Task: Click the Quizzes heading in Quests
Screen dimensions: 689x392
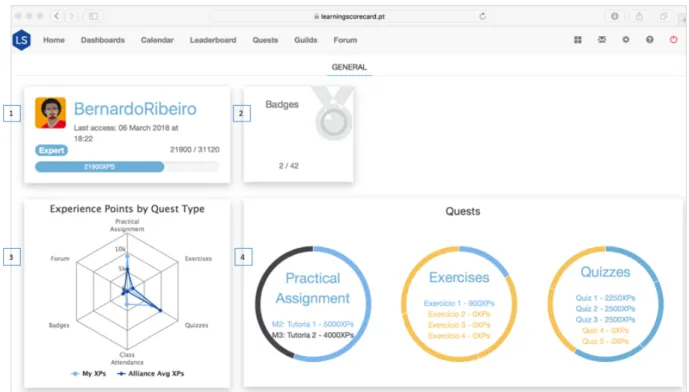Action: coord(605,272)
